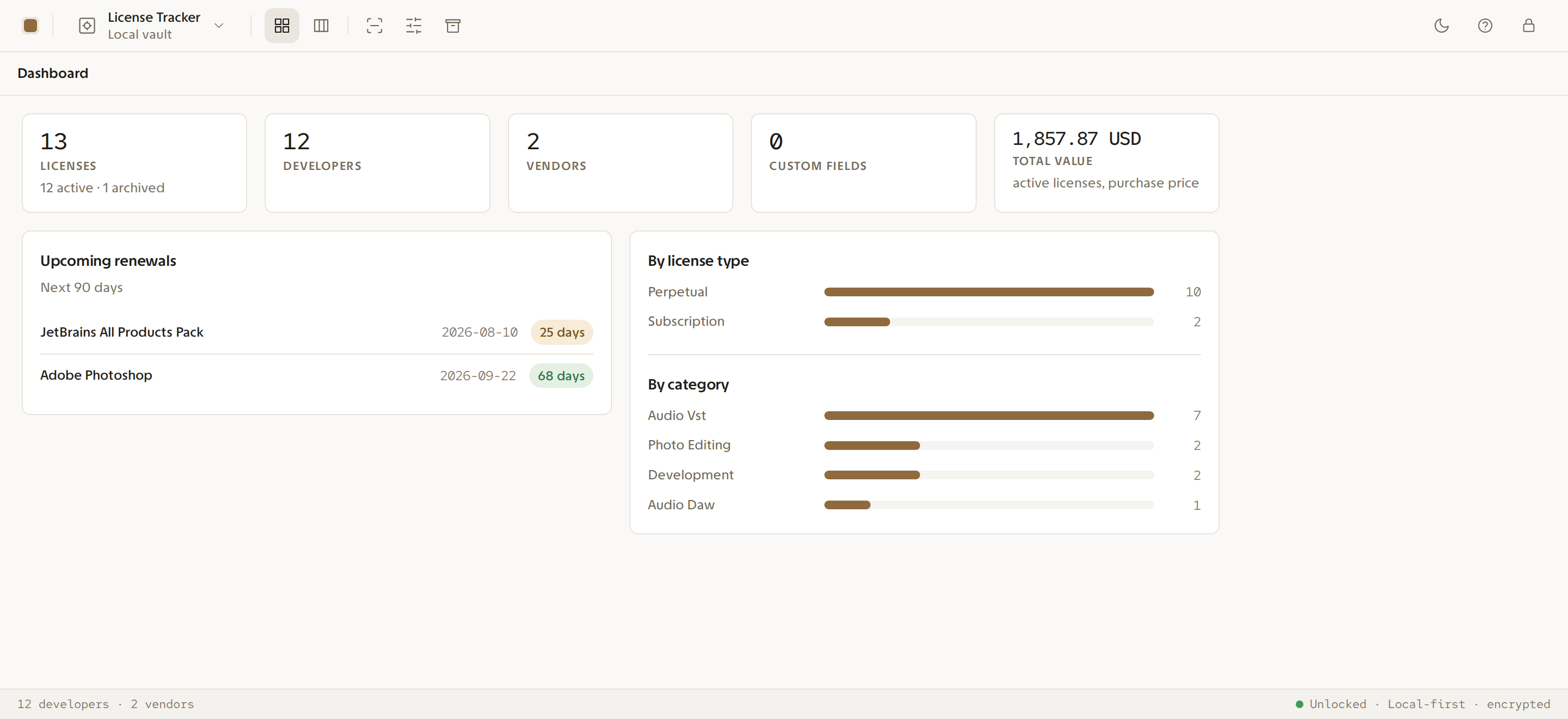Select the Development category label
This screenshot has height=719, width=1568.
(691, 475)
